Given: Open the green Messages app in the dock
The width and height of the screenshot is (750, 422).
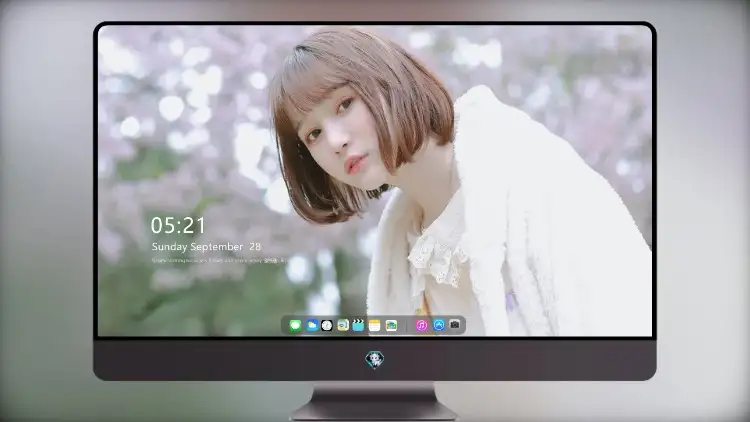Looking at the screenshot, I should click(295, 325).
